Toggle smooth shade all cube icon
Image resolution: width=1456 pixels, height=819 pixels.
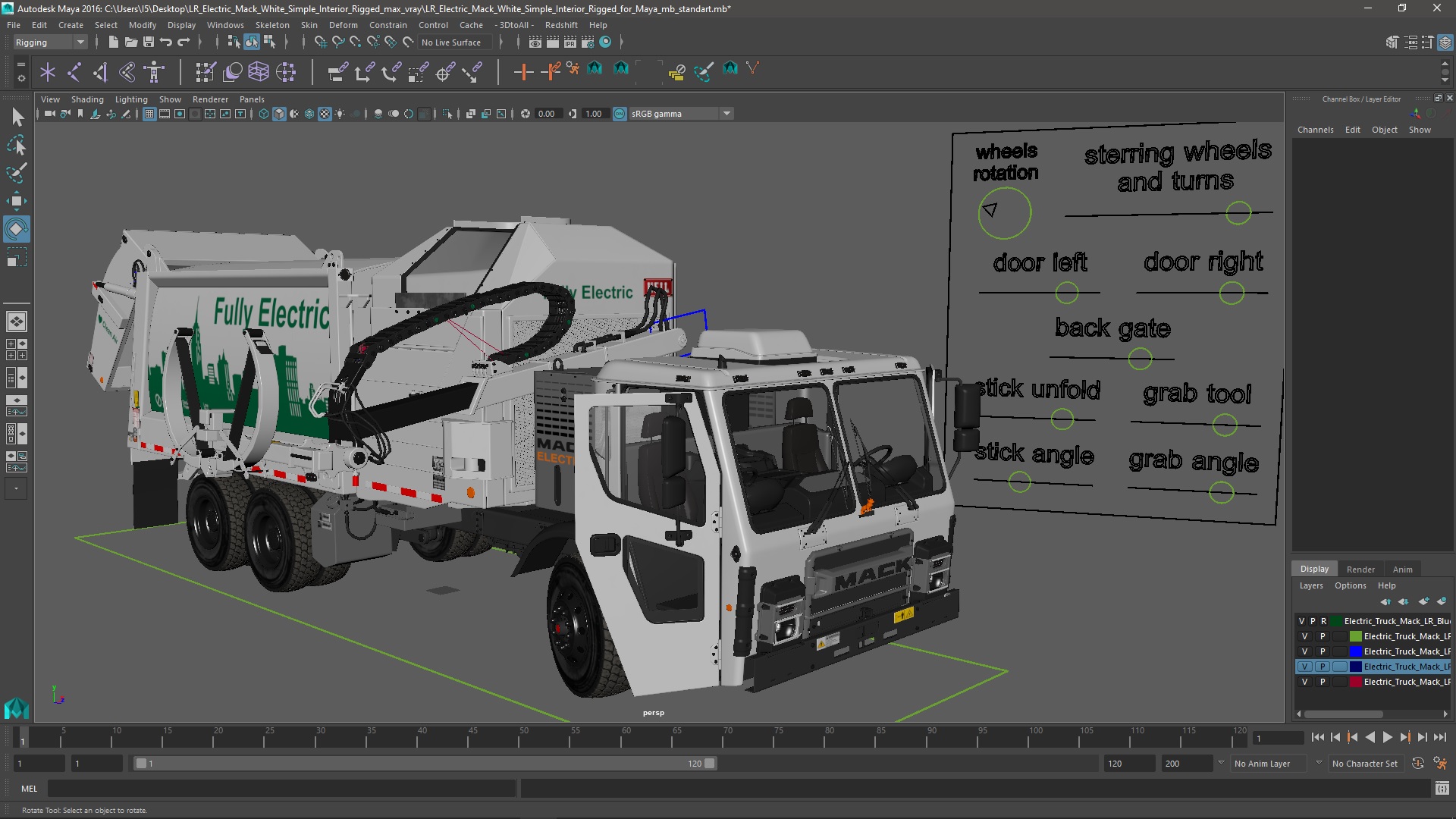tap(279, 114)
